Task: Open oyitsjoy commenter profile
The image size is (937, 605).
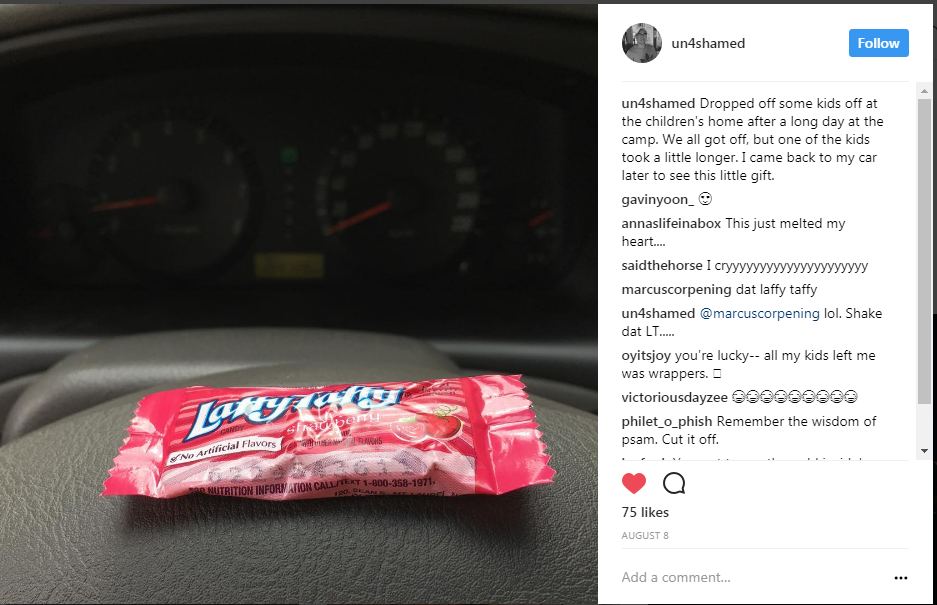Action: (x=646, y=355)
